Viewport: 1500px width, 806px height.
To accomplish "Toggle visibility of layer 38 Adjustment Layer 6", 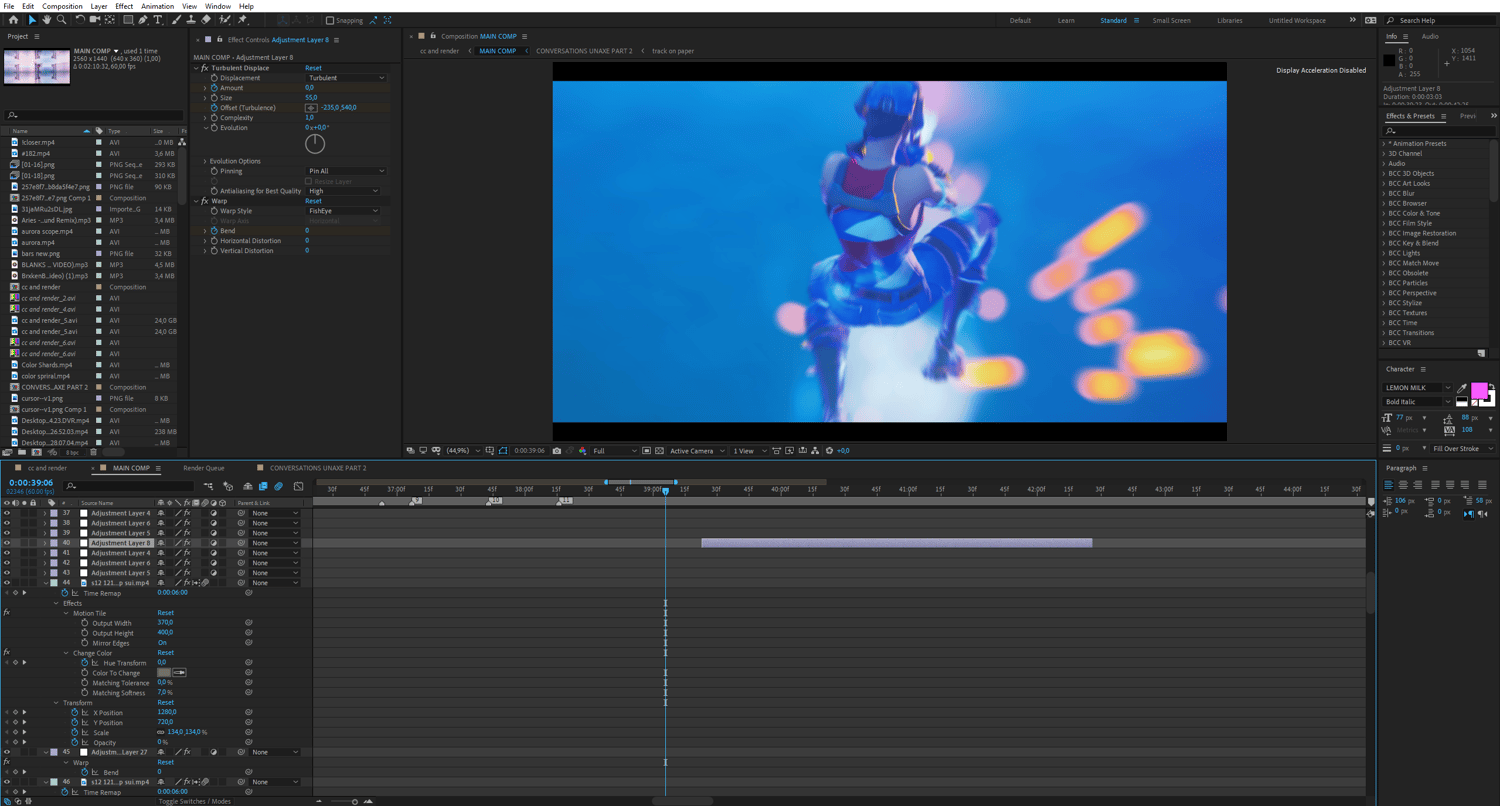I will coord(7,523).
